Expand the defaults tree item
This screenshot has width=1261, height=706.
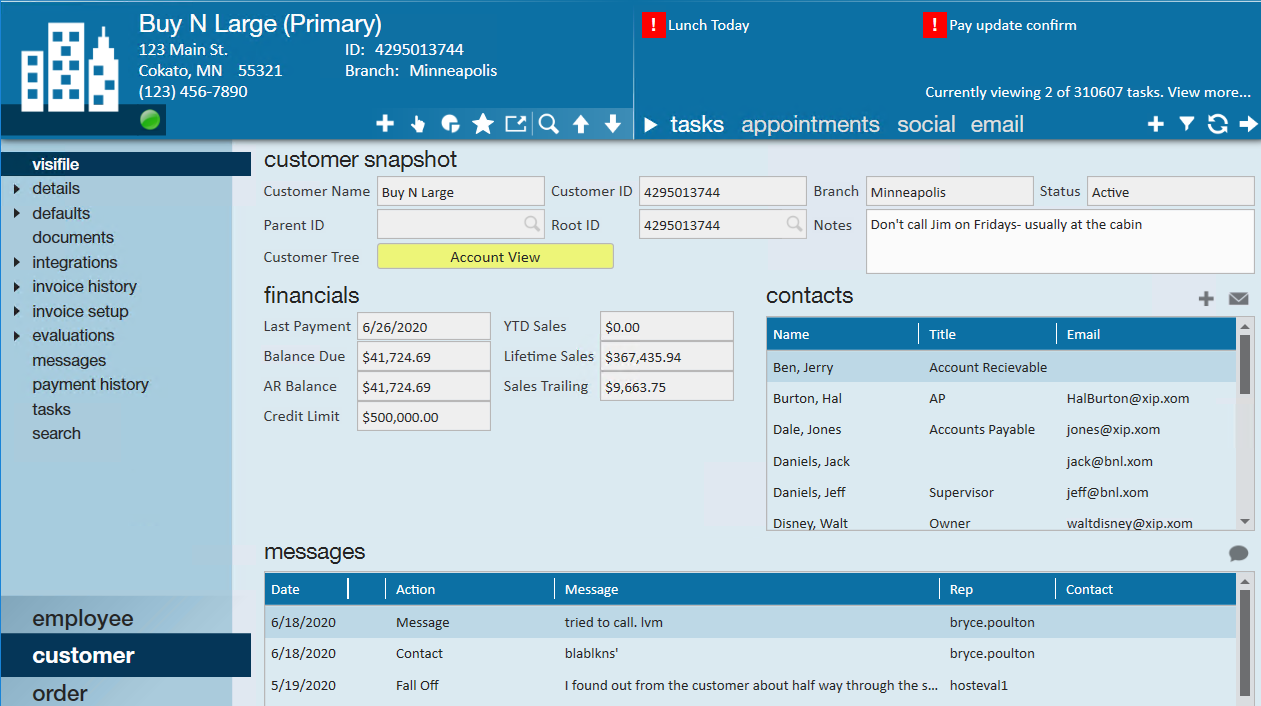17,213
